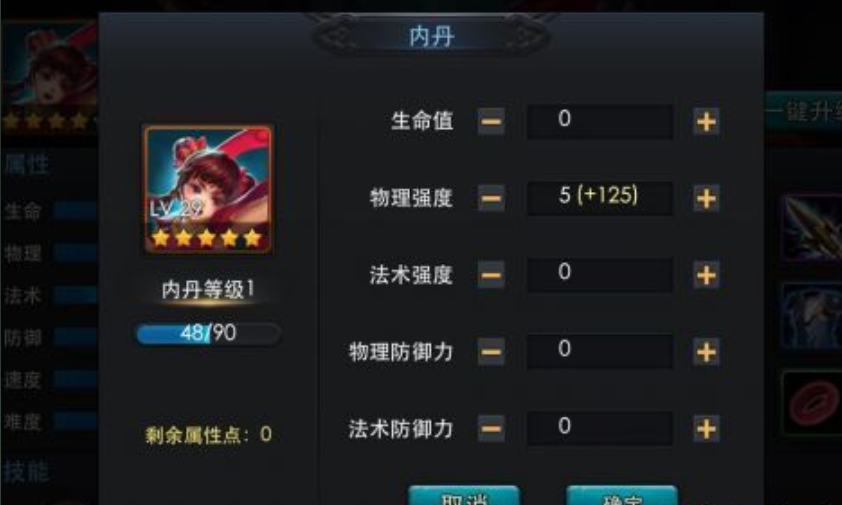Select the 物理强度 value field showing 5 (+125)

pos(600,198)
